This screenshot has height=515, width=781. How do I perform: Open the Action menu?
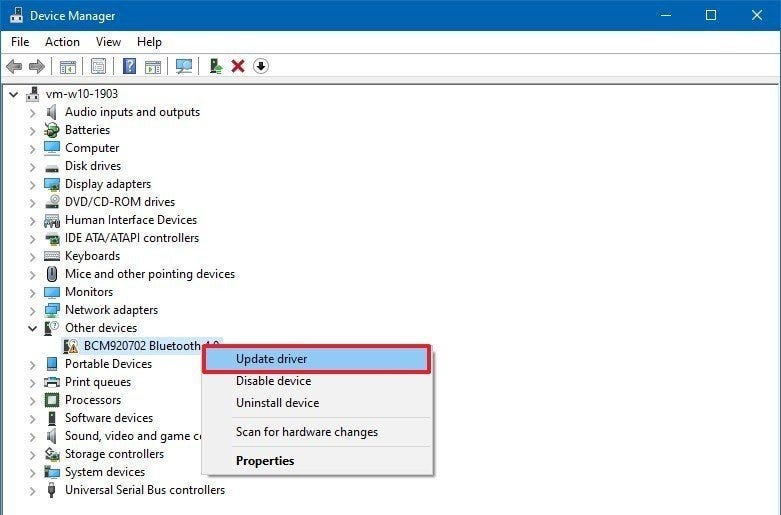(62, 42)
